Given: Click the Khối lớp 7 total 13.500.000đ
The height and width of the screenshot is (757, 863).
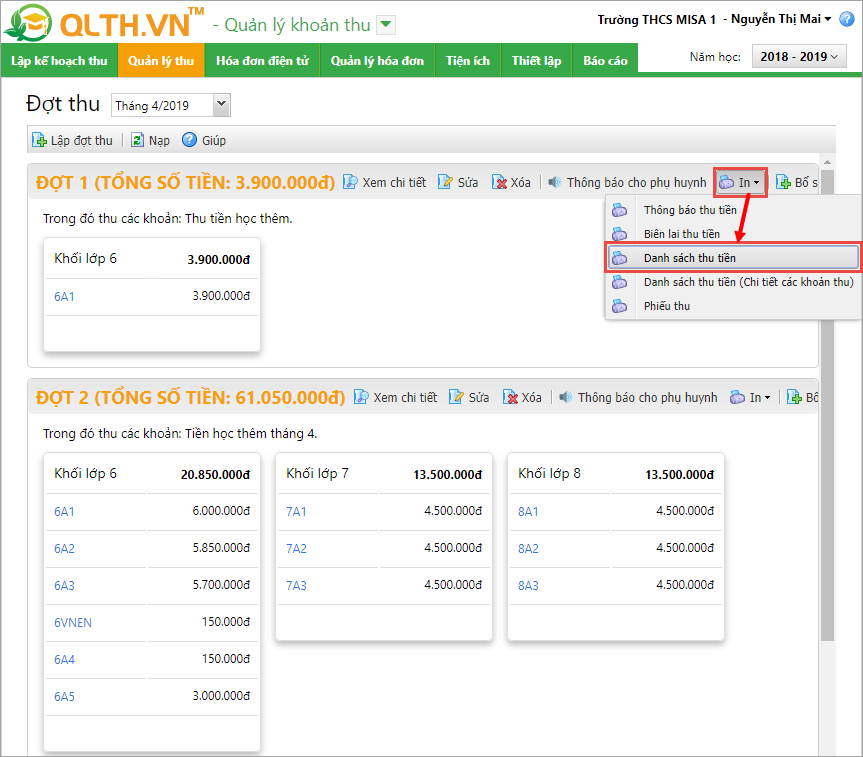Looking at the screenshot, I should coord(447,475).
